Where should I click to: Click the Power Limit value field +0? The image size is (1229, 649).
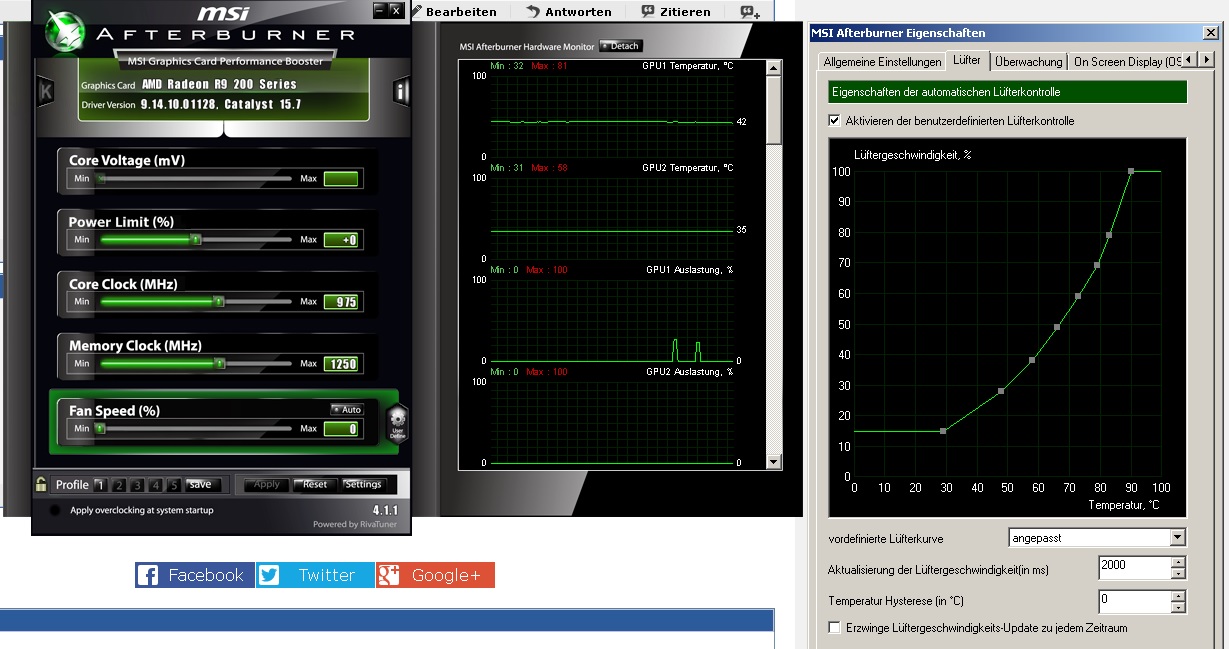pyautogui.click(x=341, y=240)
